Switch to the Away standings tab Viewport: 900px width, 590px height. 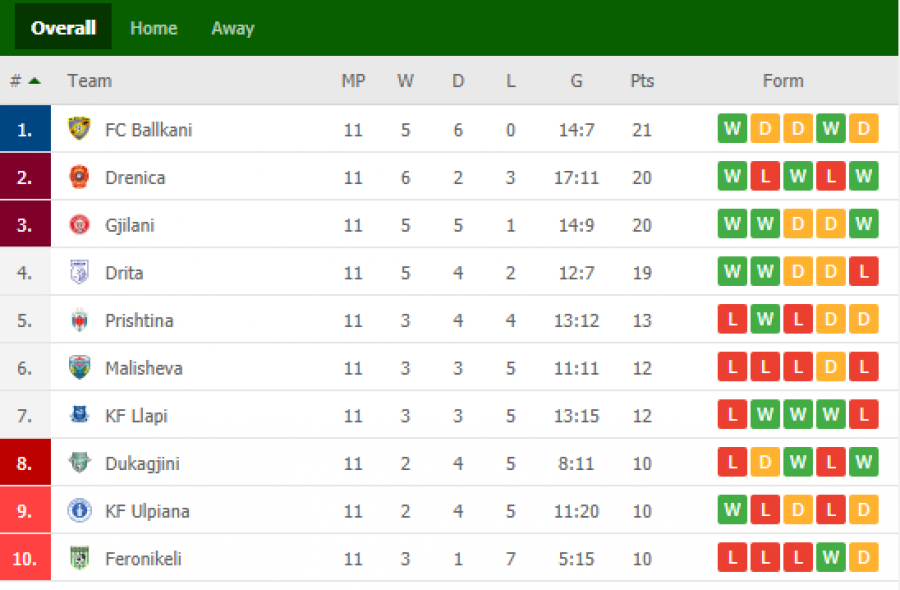(x=232, y=28)
